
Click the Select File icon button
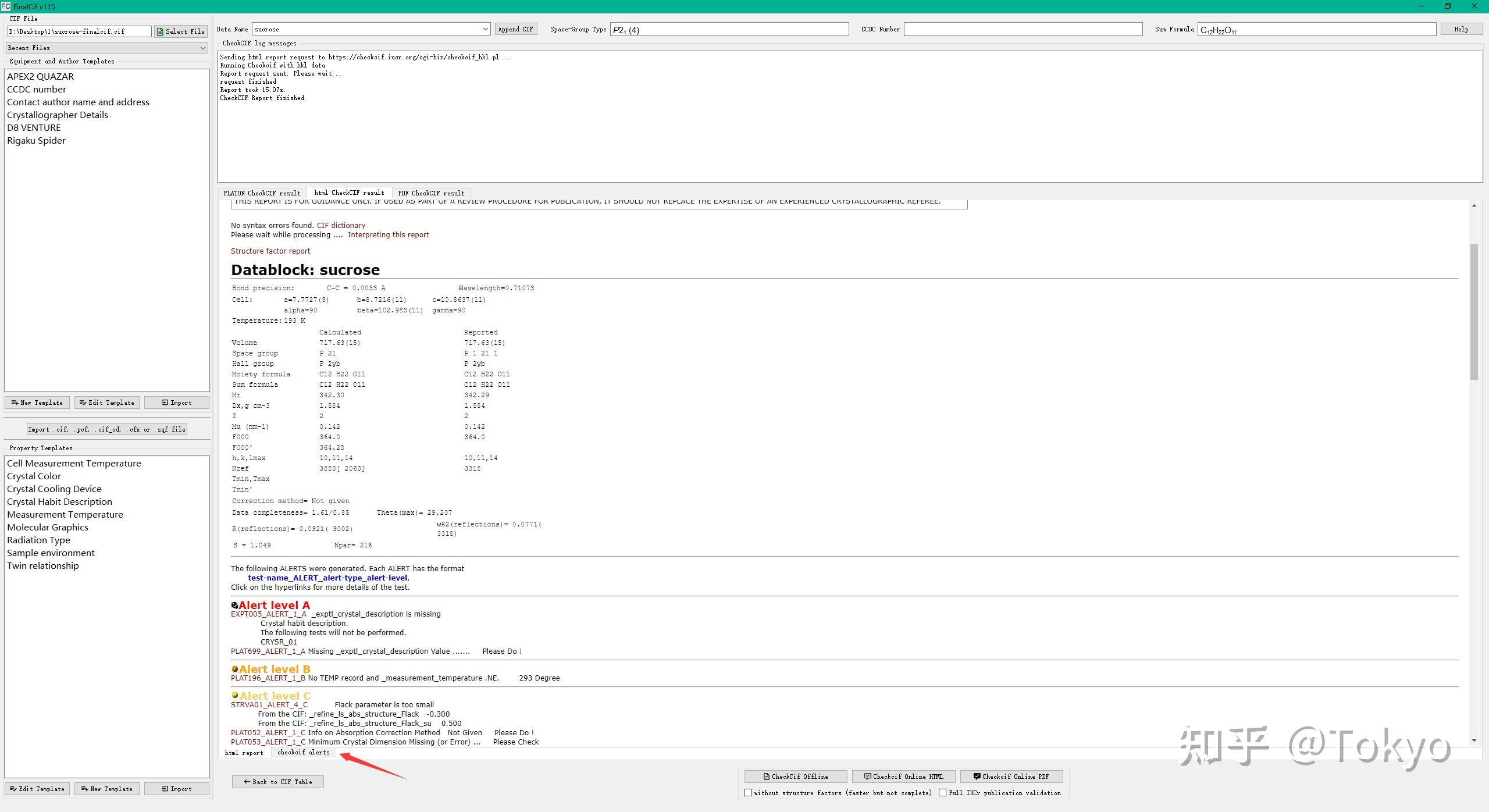pos(181,31)
